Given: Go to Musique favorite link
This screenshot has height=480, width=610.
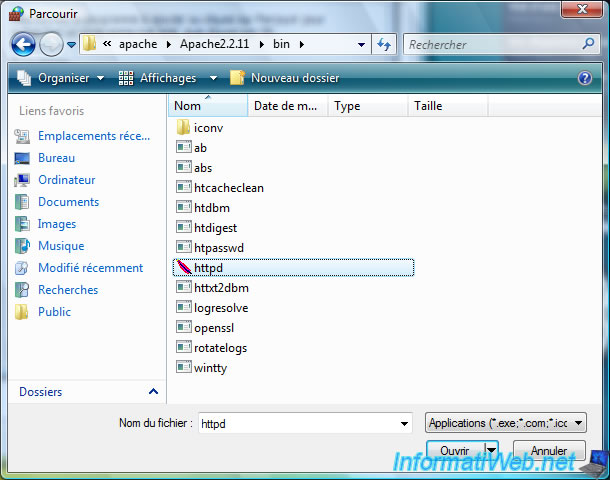Looking at the screenshot, I should 60,246.
